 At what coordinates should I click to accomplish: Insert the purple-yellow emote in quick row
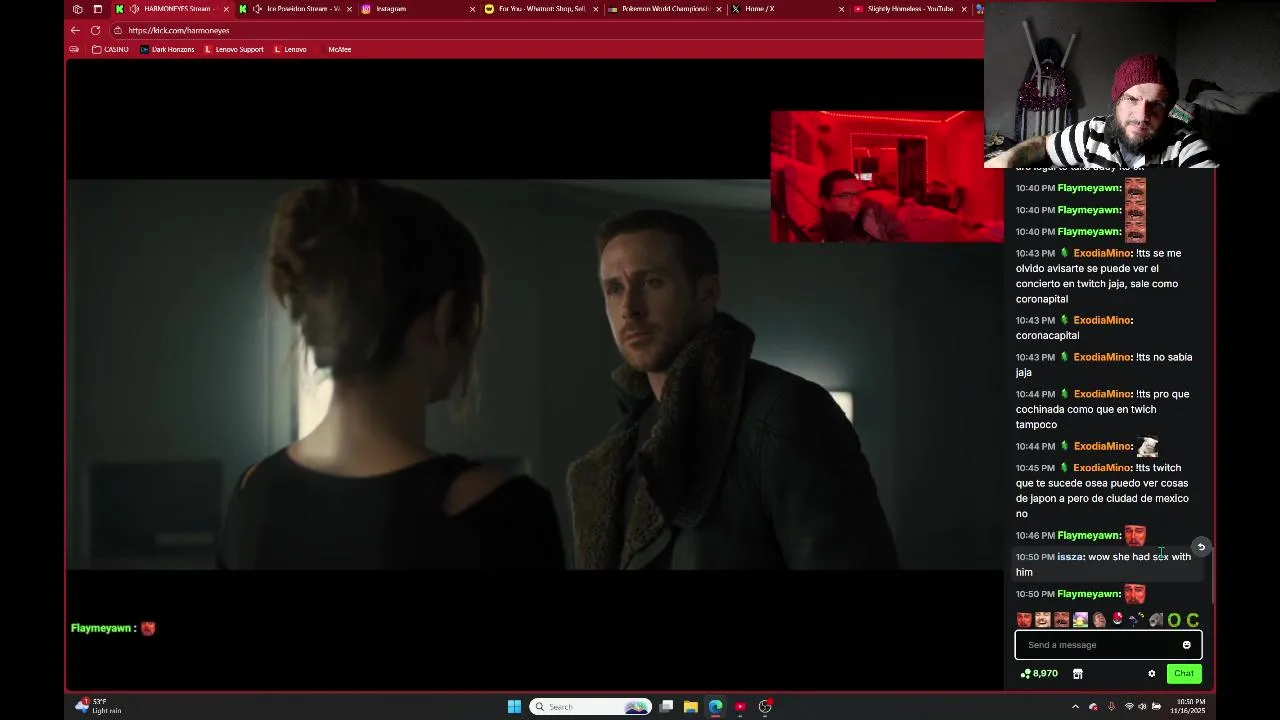pyautogui.click(x=1080, y=620)
